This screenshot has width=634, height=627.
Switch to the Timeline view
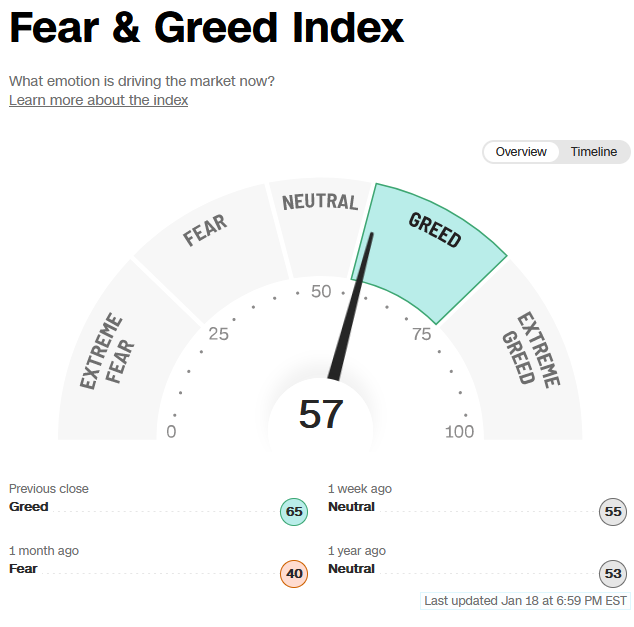coord(594,152)
